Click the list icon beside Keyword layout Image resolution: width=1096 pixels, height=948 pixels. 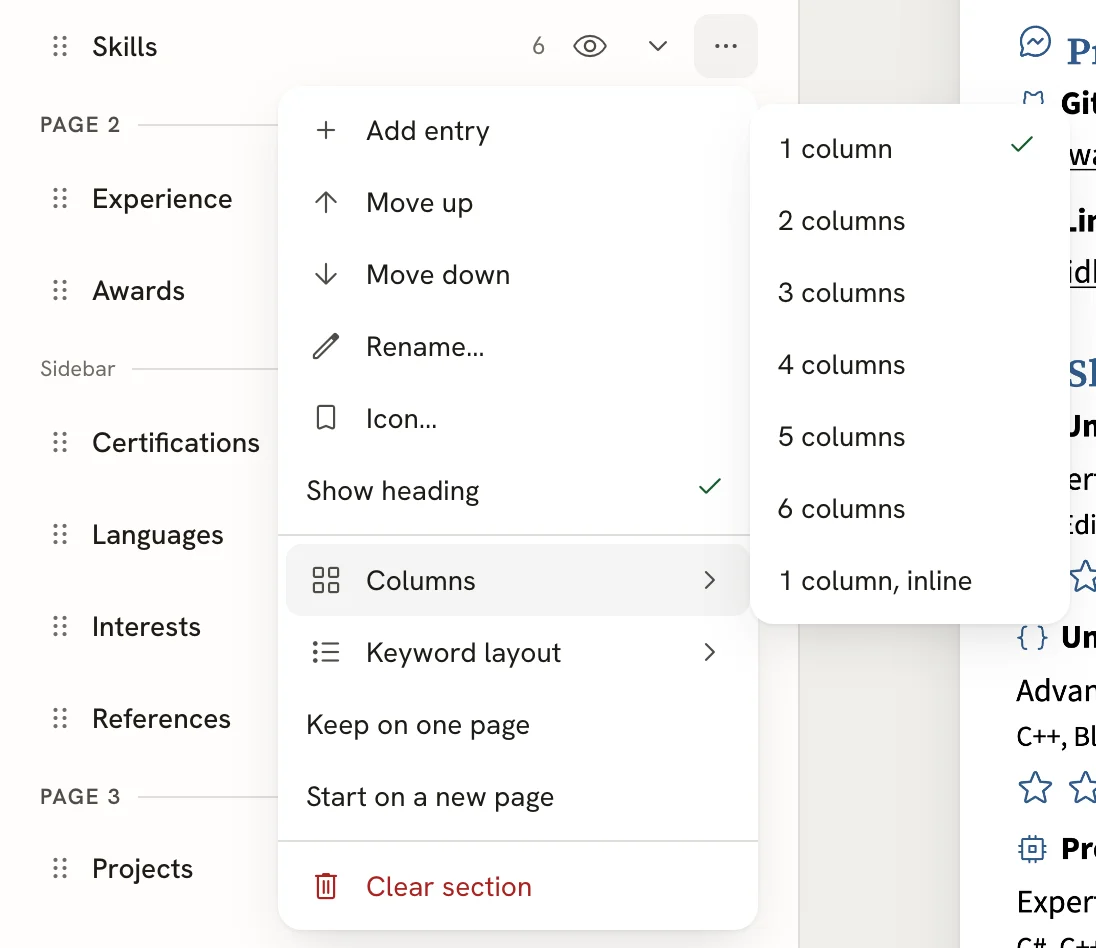pos(326,652)
